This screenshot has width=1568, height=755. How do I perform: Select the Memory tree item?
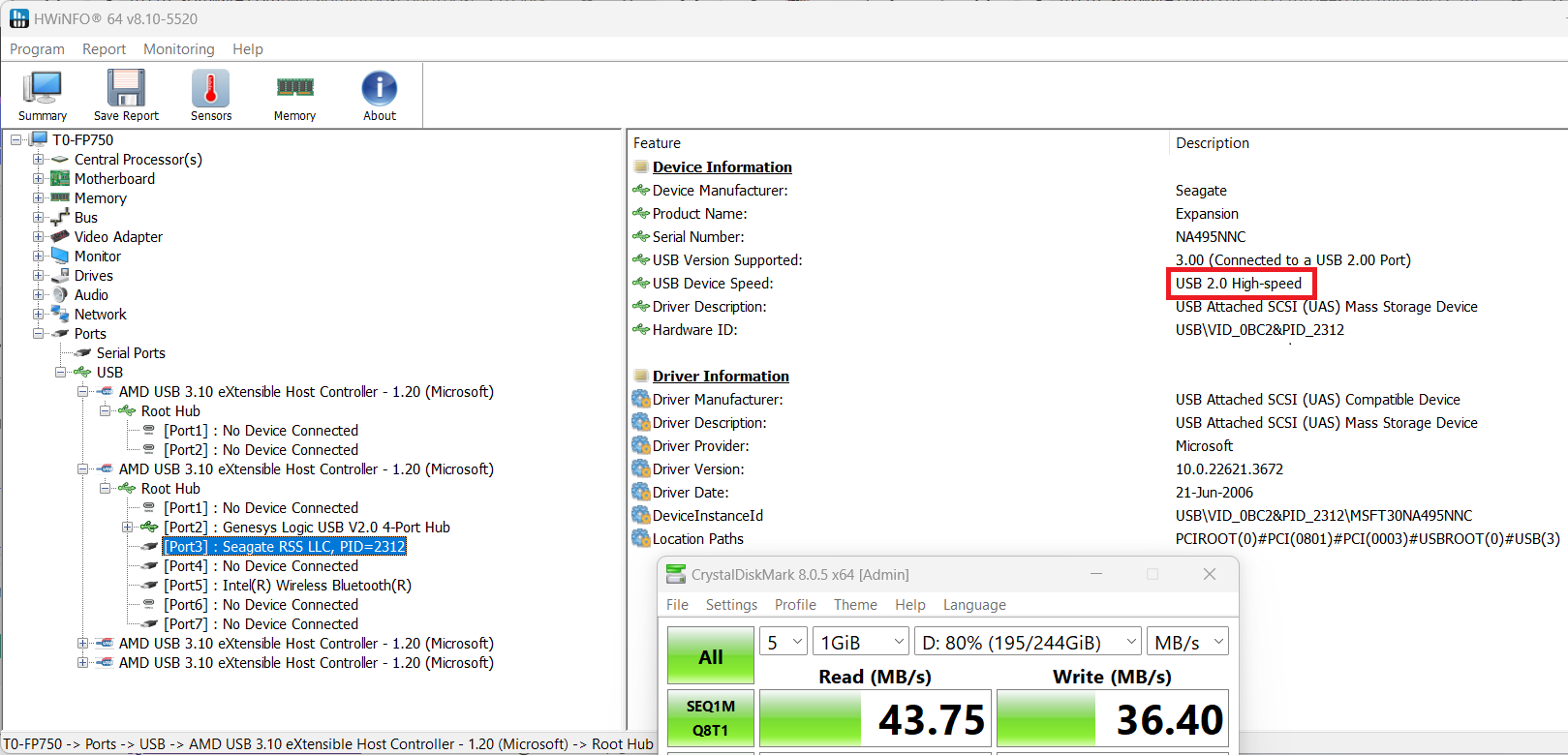click(x=101, y=198)
